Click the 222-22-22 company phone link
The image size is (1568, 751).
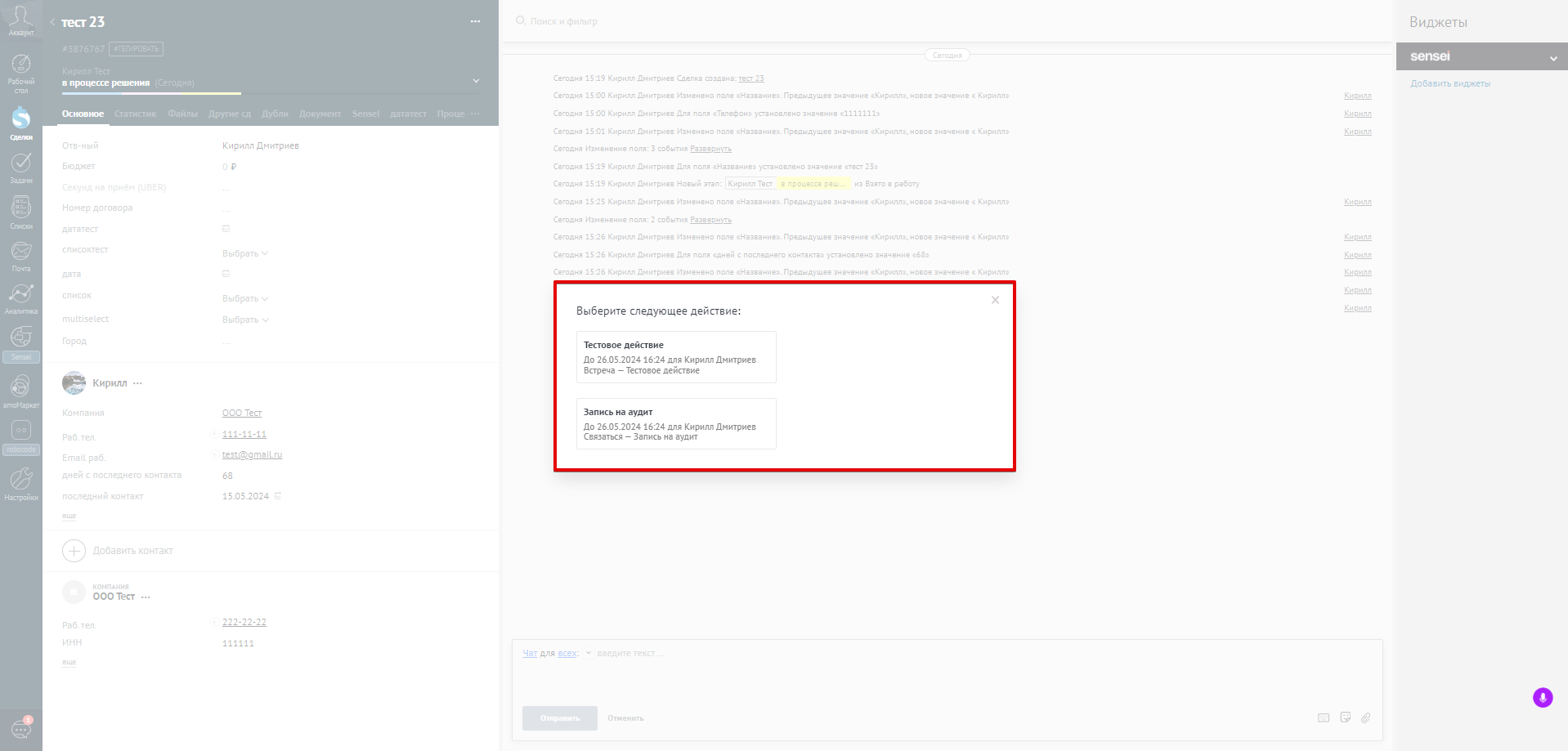244,622
